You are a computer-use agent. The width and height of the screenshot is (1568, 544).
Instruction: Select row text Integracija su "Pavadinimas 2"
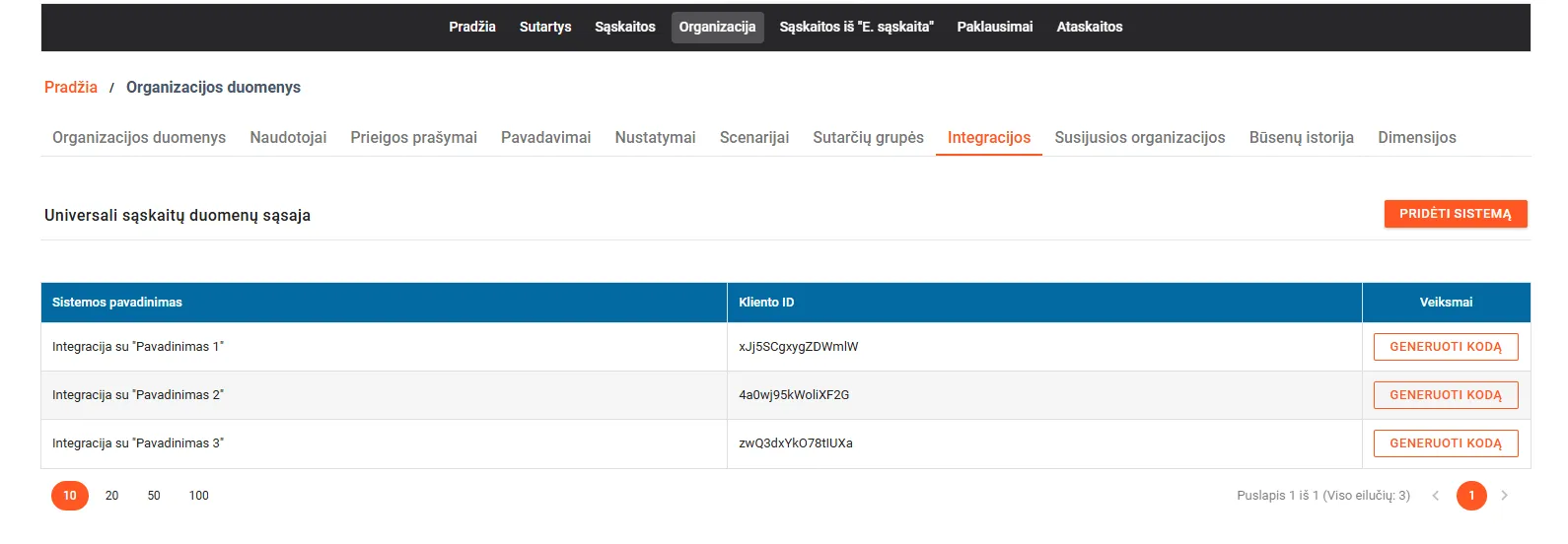[x=138, y=395]
